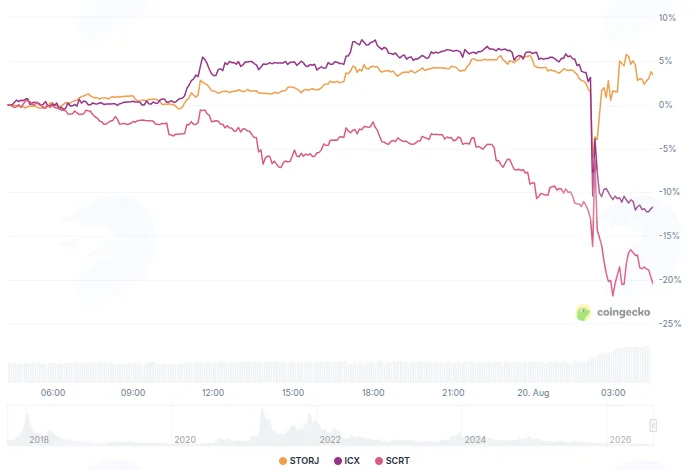Select the 2026 mark in the navigator
Screen dimensions: 695x470
coord(620,439)
